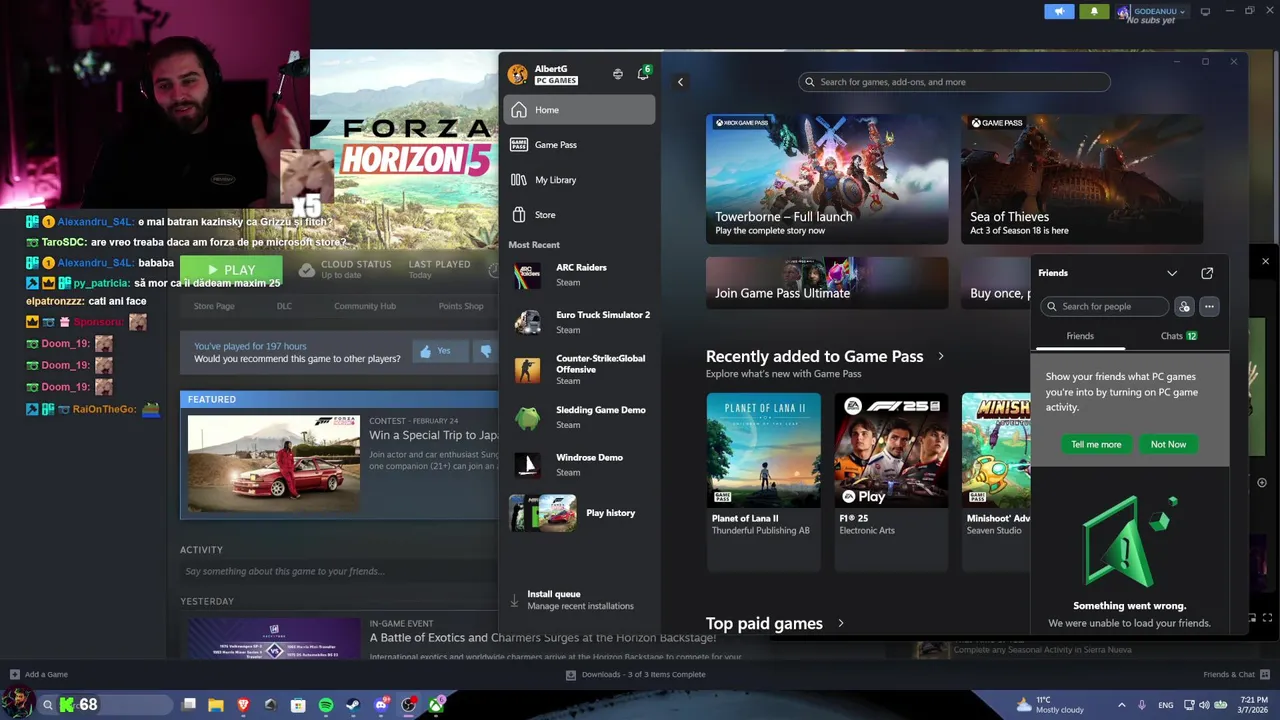The height and width of the screenshot is (720, 1280).
Task: Click the microphone icon in system tray
Action: [x=1141, y=705]
